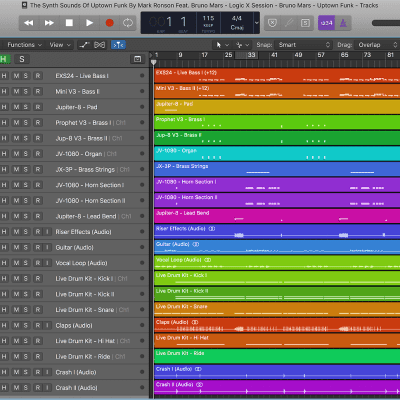Click the Riser Effects (Audio) region
This screenshot has width=400, height=400.
tap(277, 232)
